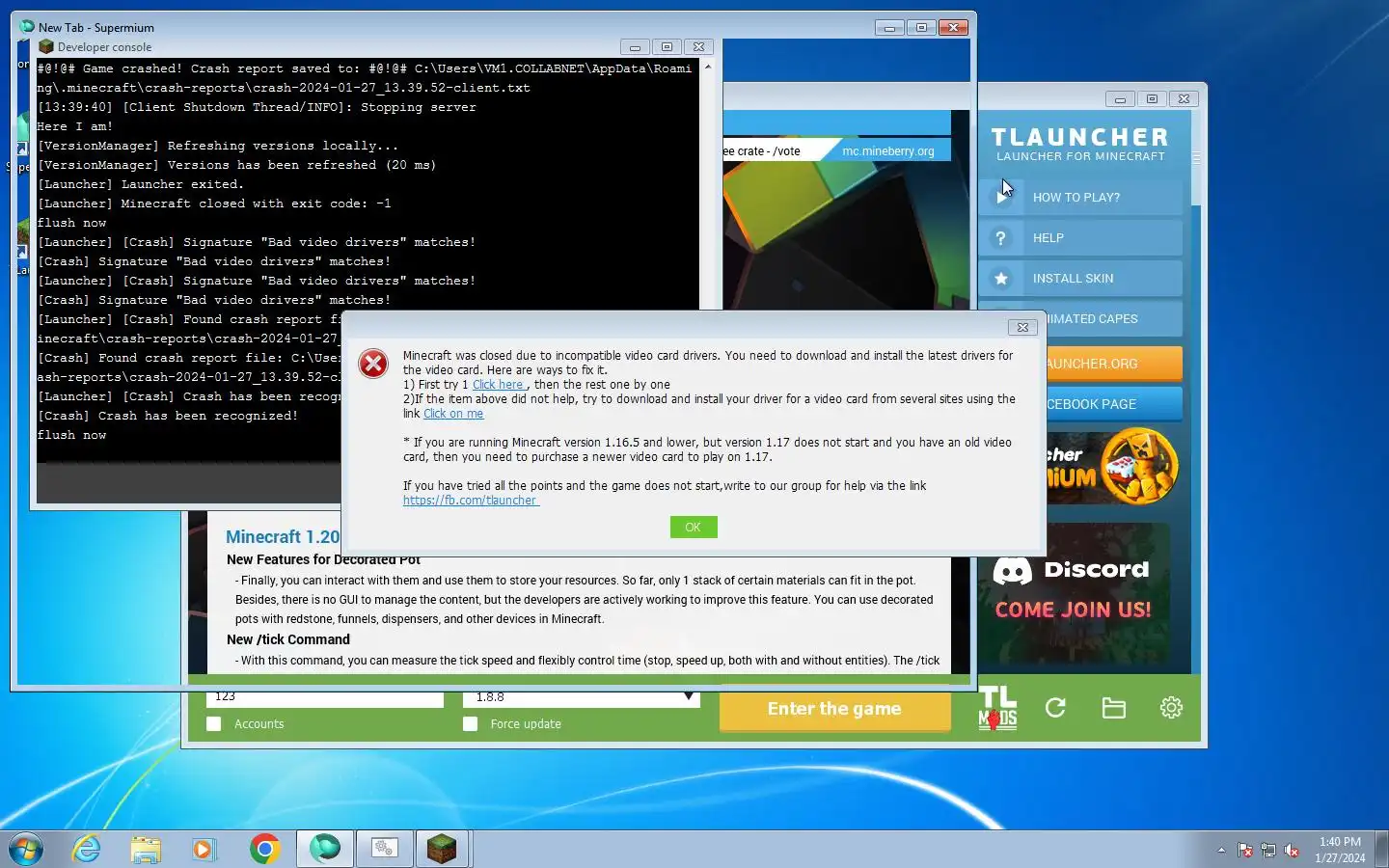Click the Minecraft 1.20 news heading
Viewport: 1389px width, 868px height.
(x=283, y=536)
